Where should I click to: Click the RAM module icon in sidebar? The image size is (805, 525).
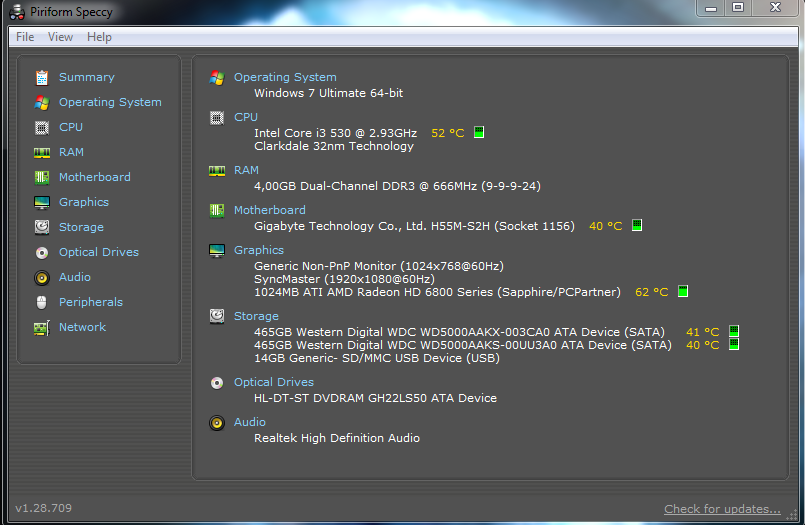[41, 152]
